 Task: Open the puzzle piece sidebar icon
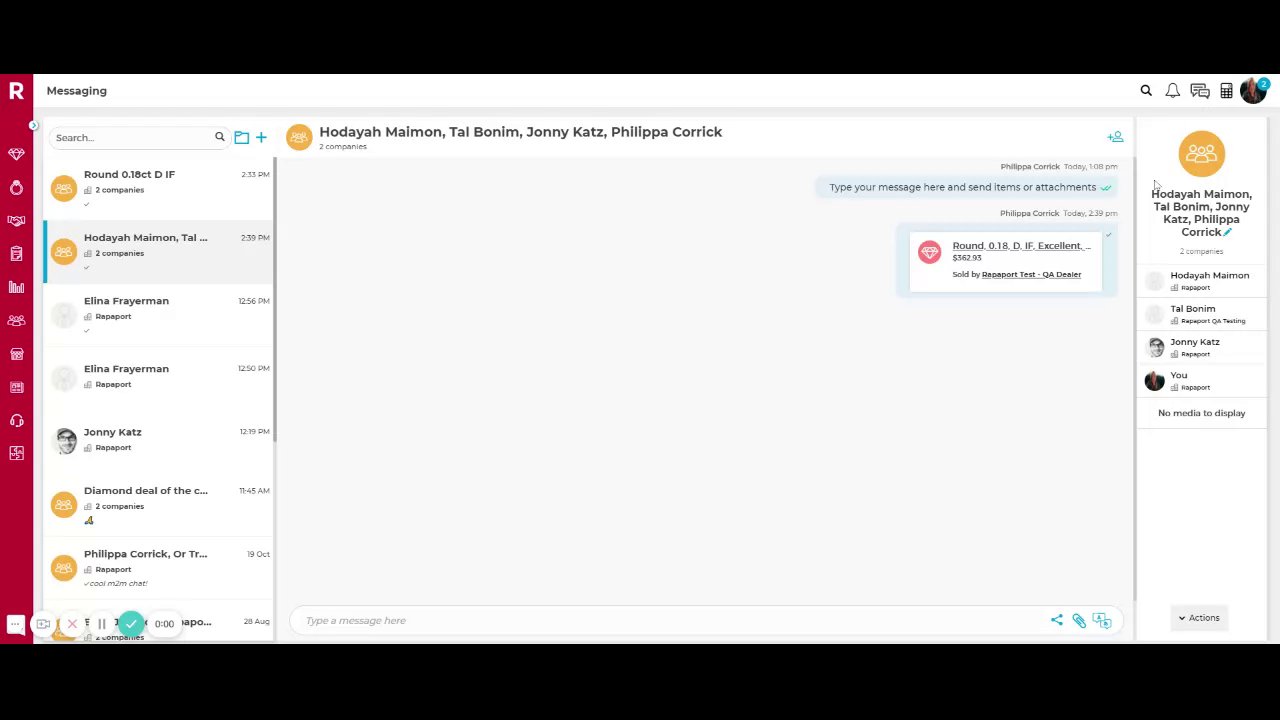pyautogui.click(x=16, y=454)
